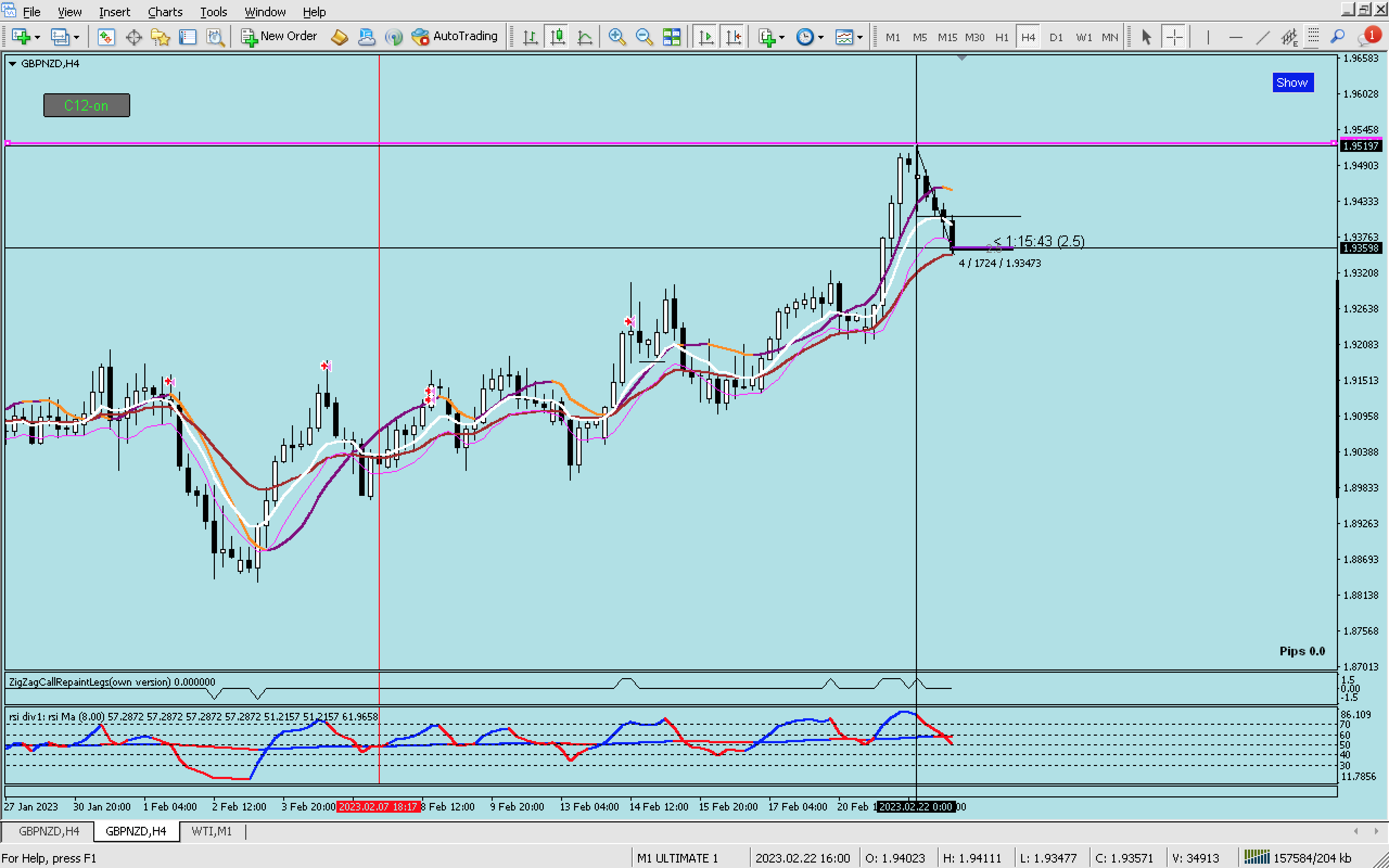This screenshot has width=1389, height=868.
Task: Open the Market Watch panel icon
Action: tap(106, 37)
